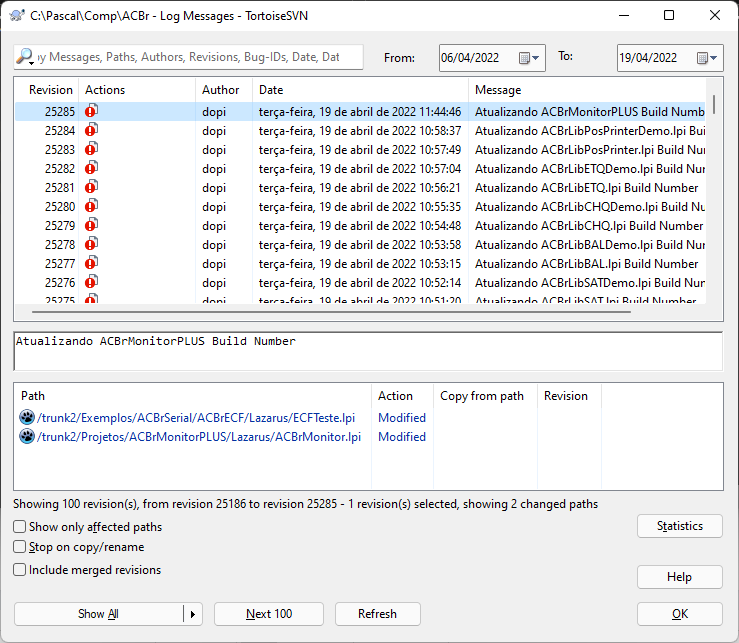Check Include merged revisions option

pyautogui.click(x=19, y=569)
